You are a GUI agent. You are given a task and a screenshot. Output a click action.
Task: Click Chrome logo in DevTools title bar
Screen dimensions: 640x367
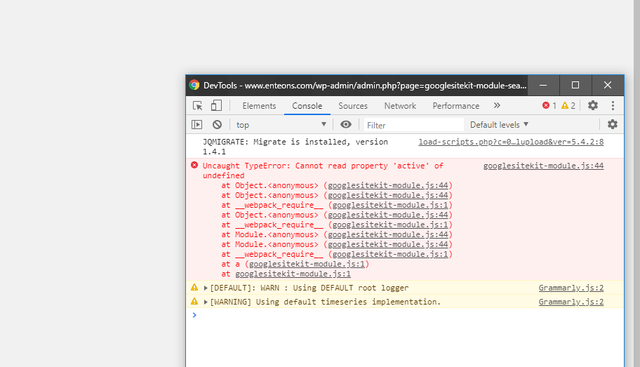[194, 85]
